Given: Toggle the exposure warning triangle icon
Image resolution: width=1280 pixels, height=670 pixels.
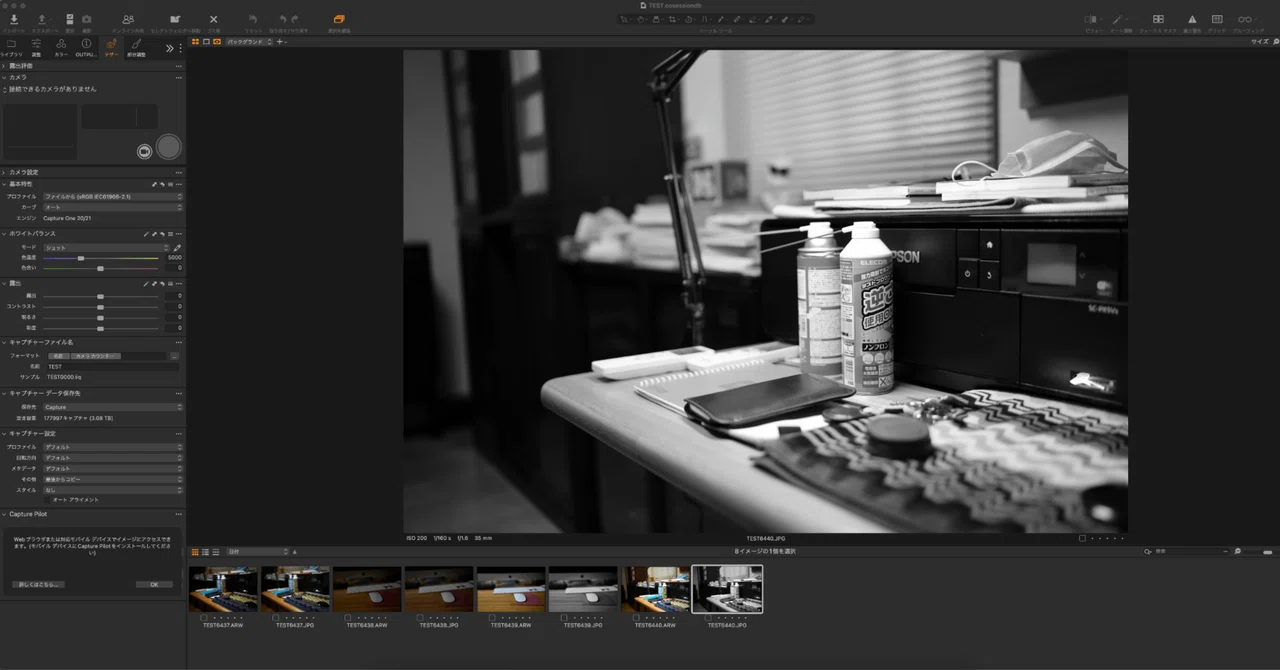Looking at the screenshot, I should point(1192,19).
